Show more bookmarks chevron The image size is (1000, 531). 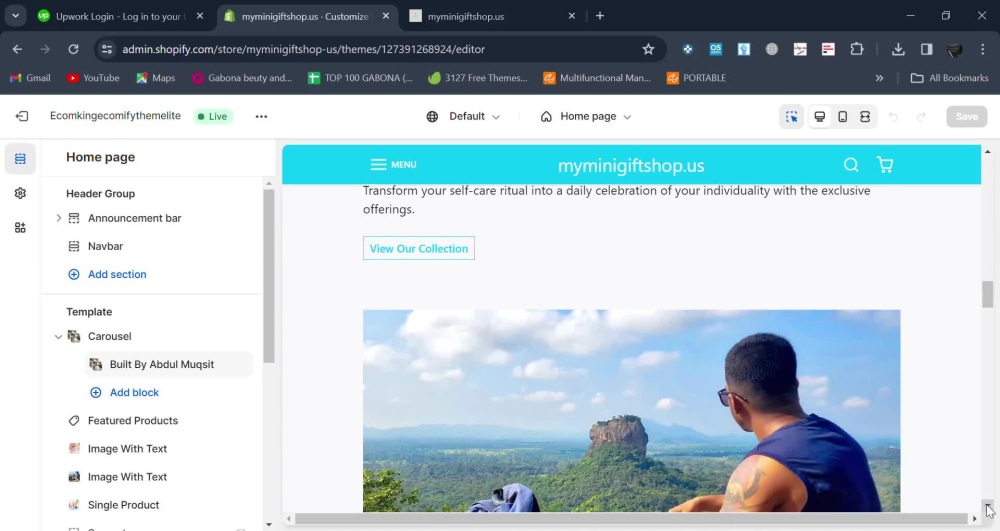(x=879, y=78)
